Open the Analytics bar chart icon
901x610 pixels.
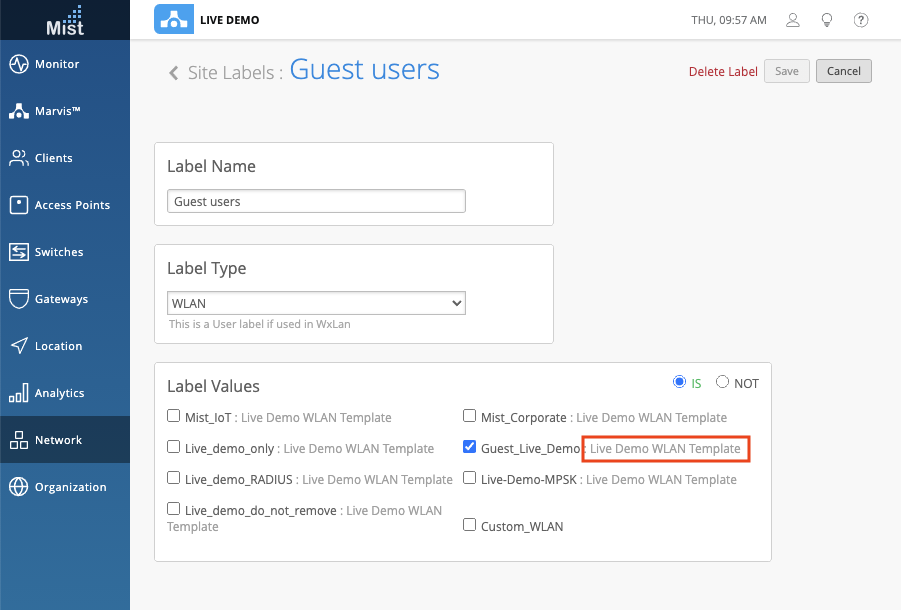coord(18,393)
